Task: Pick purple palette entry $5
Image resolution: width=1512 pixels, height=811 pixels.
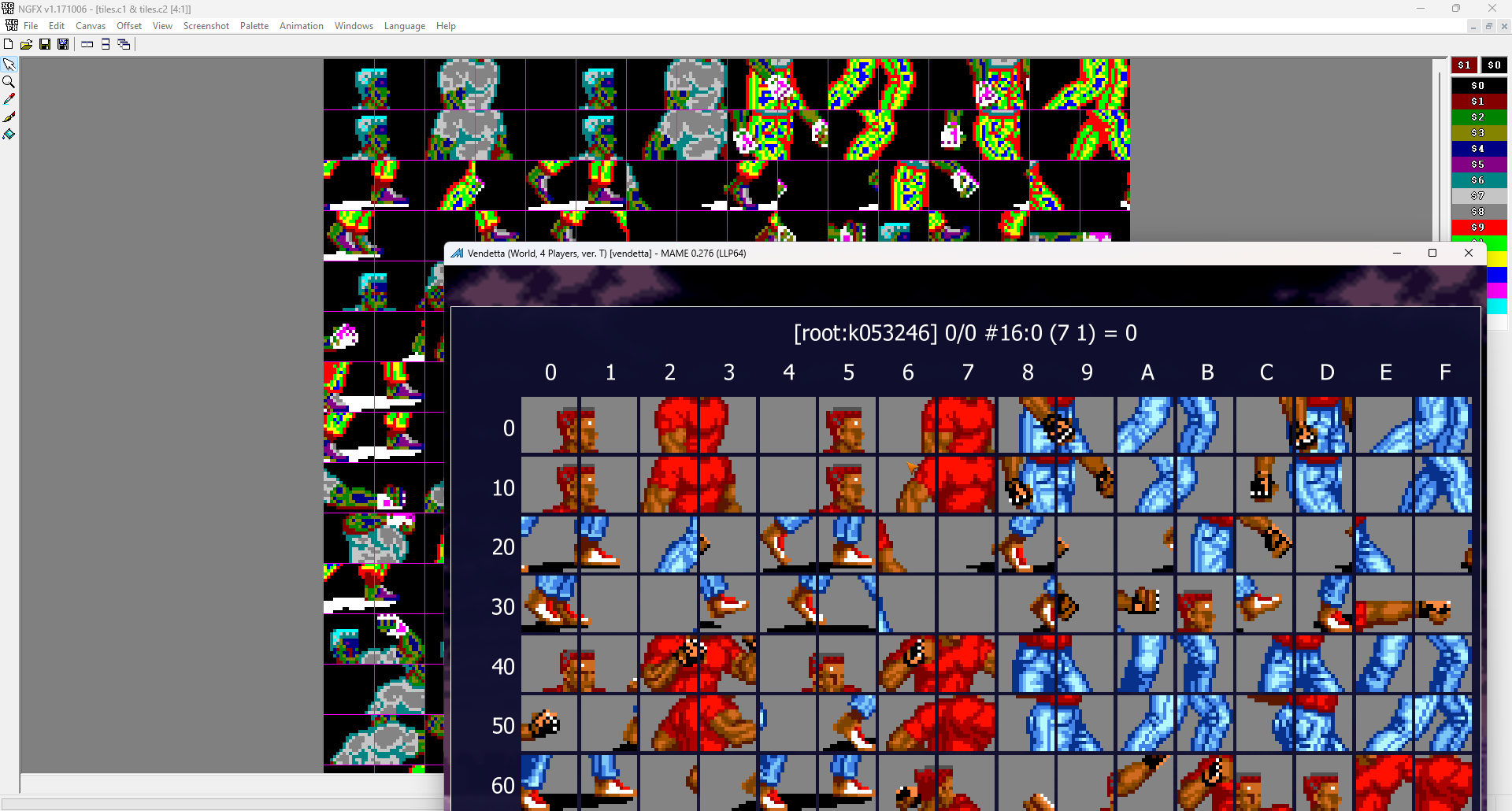Action: 1478,164
